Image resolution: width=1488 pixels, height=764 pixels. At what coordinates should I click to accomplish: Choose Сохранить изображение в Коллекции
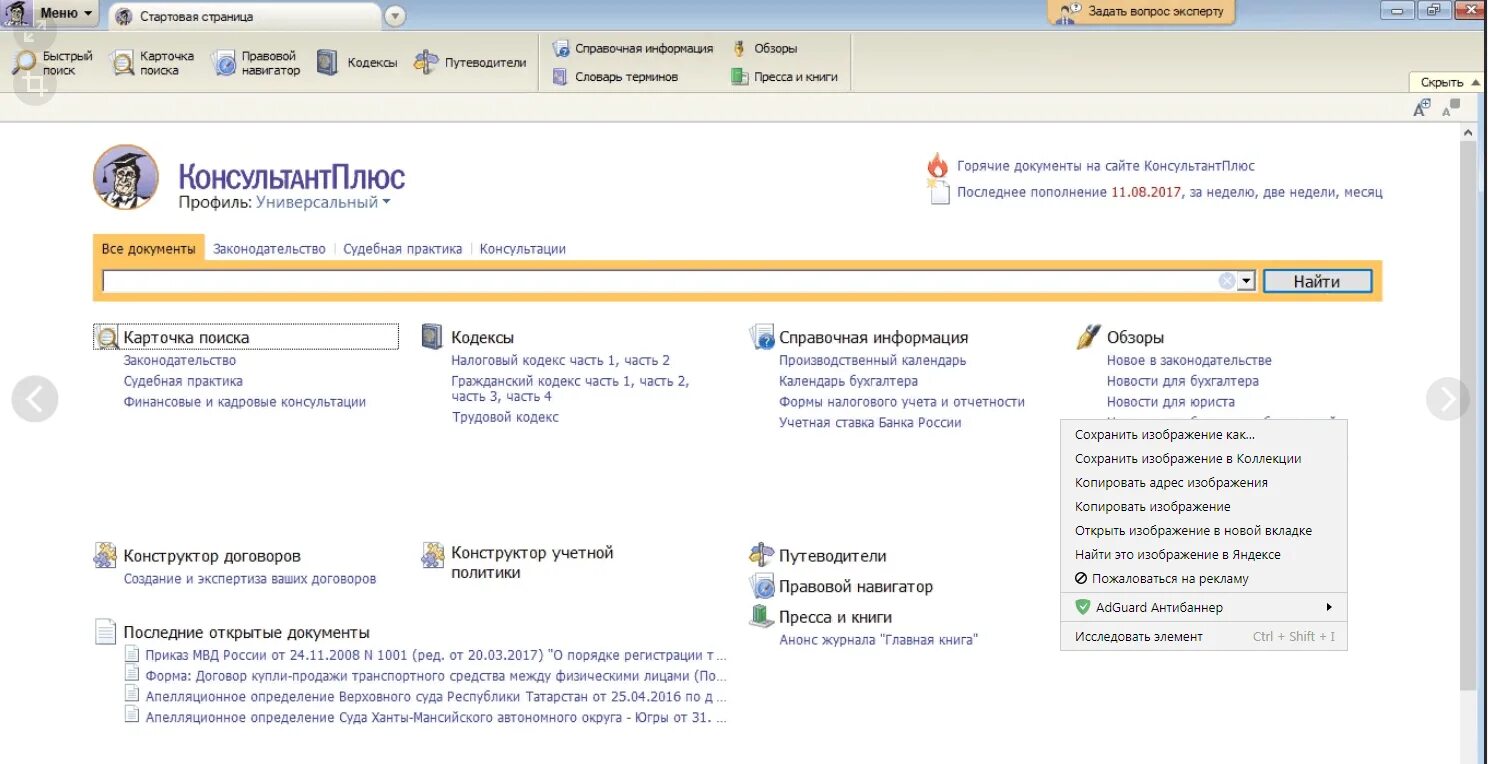[1204, 459]
